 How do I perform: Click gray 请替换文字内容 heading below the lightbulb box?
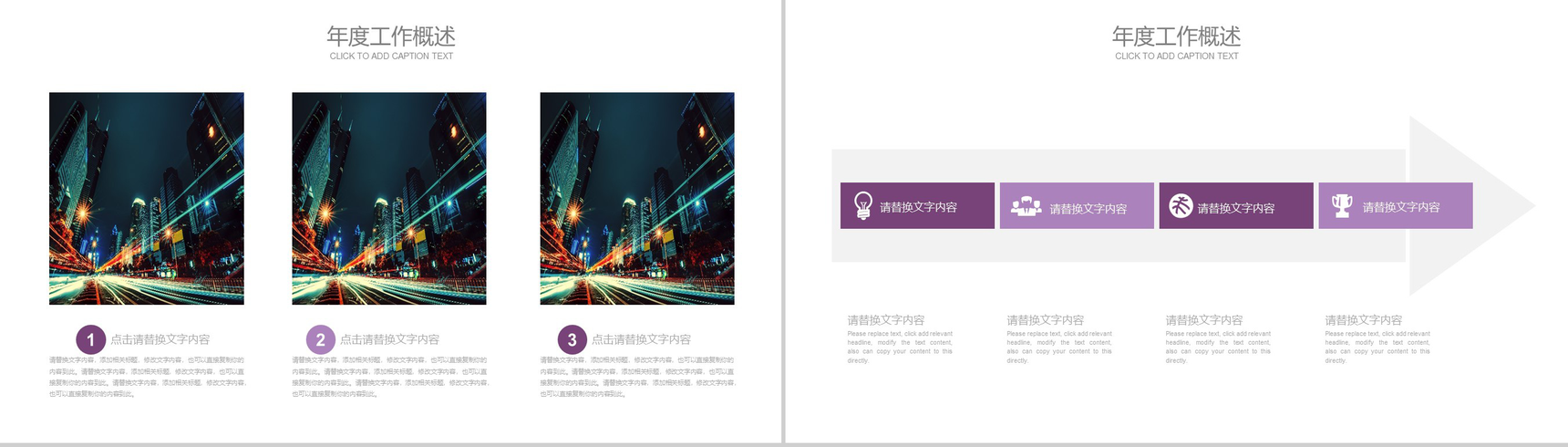click(886, 320)
